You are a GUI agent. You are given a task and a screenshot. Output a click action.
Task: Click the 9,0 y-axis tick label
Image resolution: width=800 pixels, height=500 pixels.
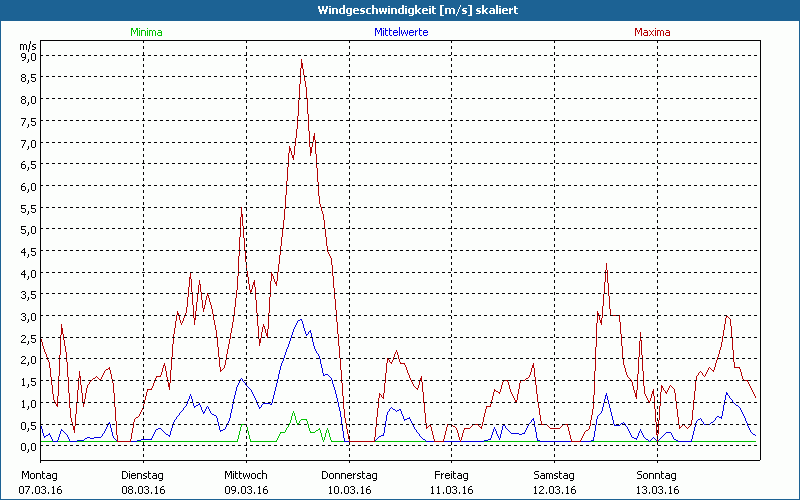28,56
